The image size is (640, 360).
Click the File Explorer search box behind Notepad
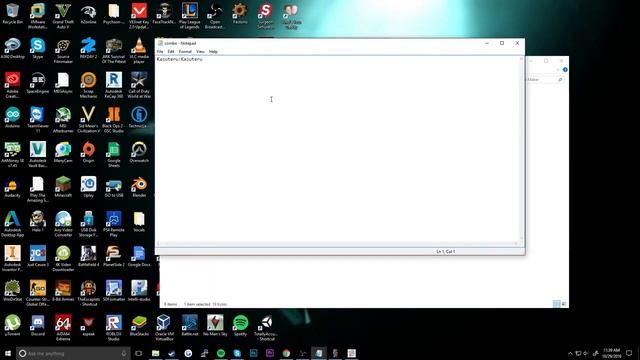pyautogui.click(x=545, y=80)
